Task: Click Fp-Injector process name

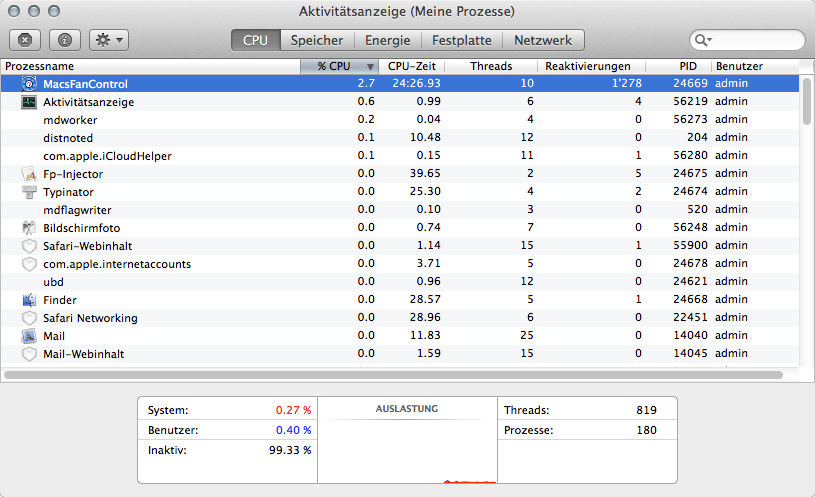Action: [x=73, y=174]
